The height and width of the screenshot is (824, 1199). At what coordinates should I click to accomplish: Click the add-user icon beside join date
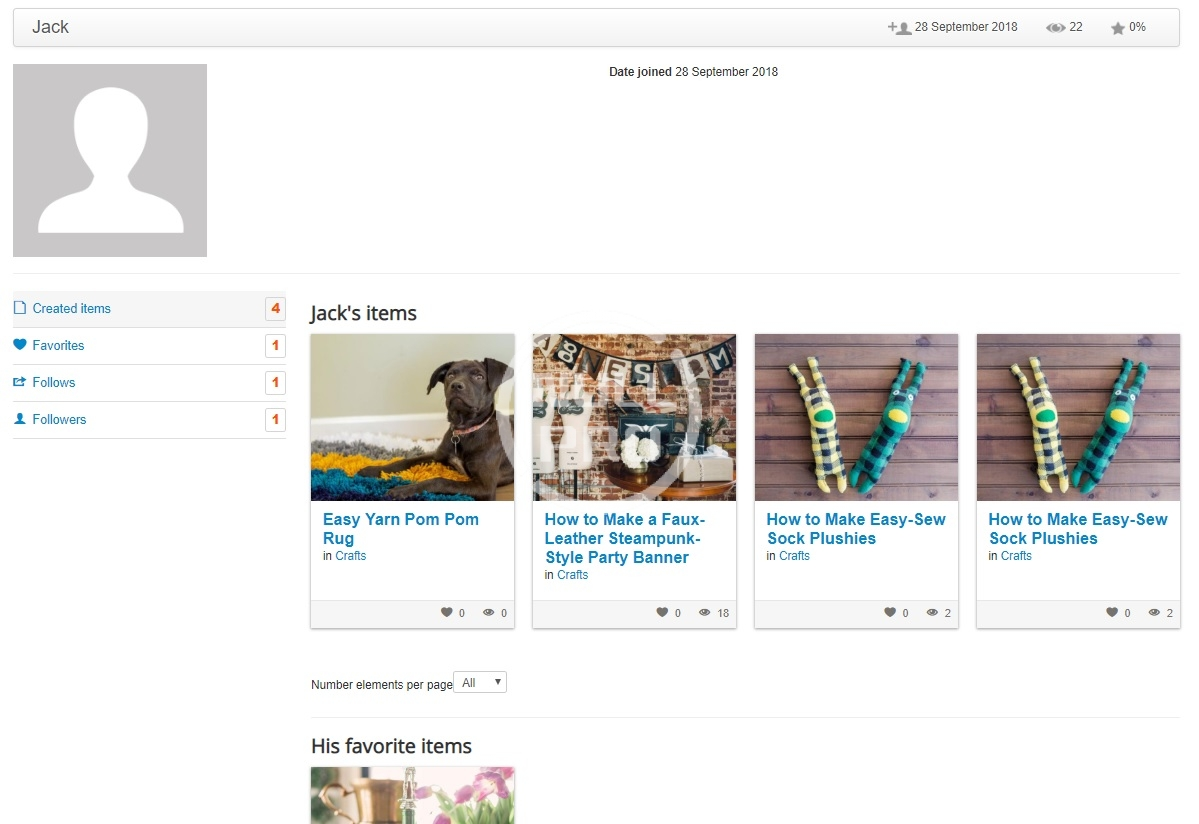coord(899,28)
